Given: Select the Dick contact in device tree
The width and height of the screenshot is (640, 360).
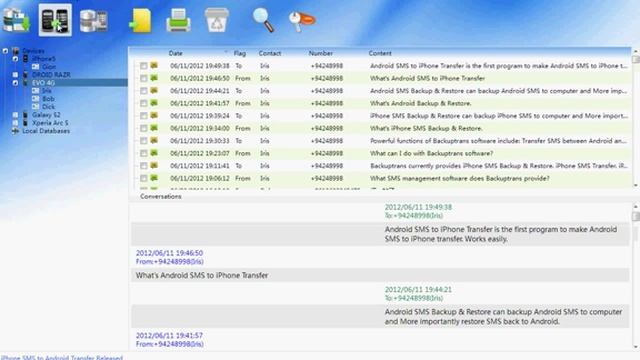Looking at the screenshot, I should pyautogui.click(x=48, y=107).
